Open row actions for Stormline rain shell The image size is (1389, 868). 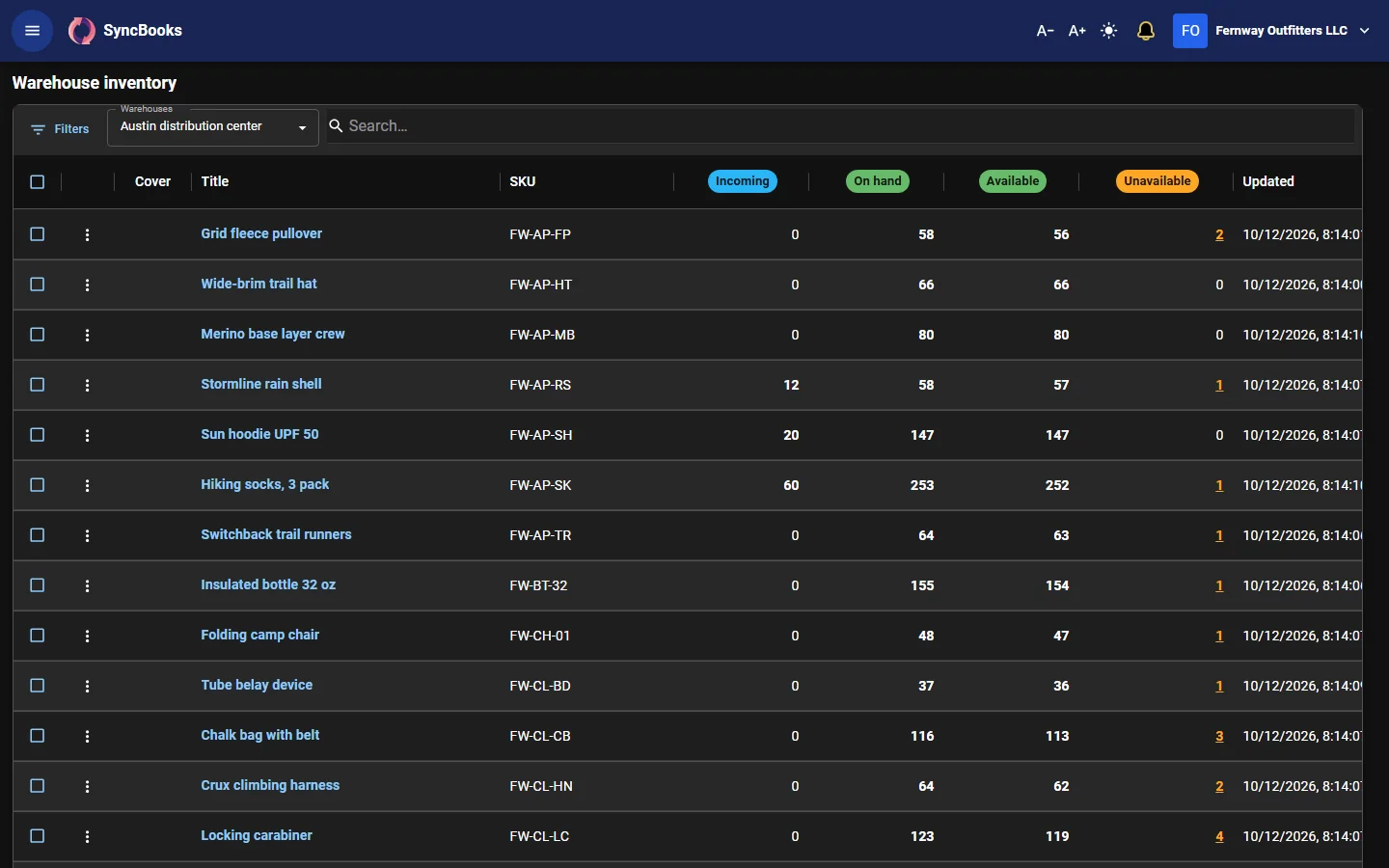(x=87, y=385)
